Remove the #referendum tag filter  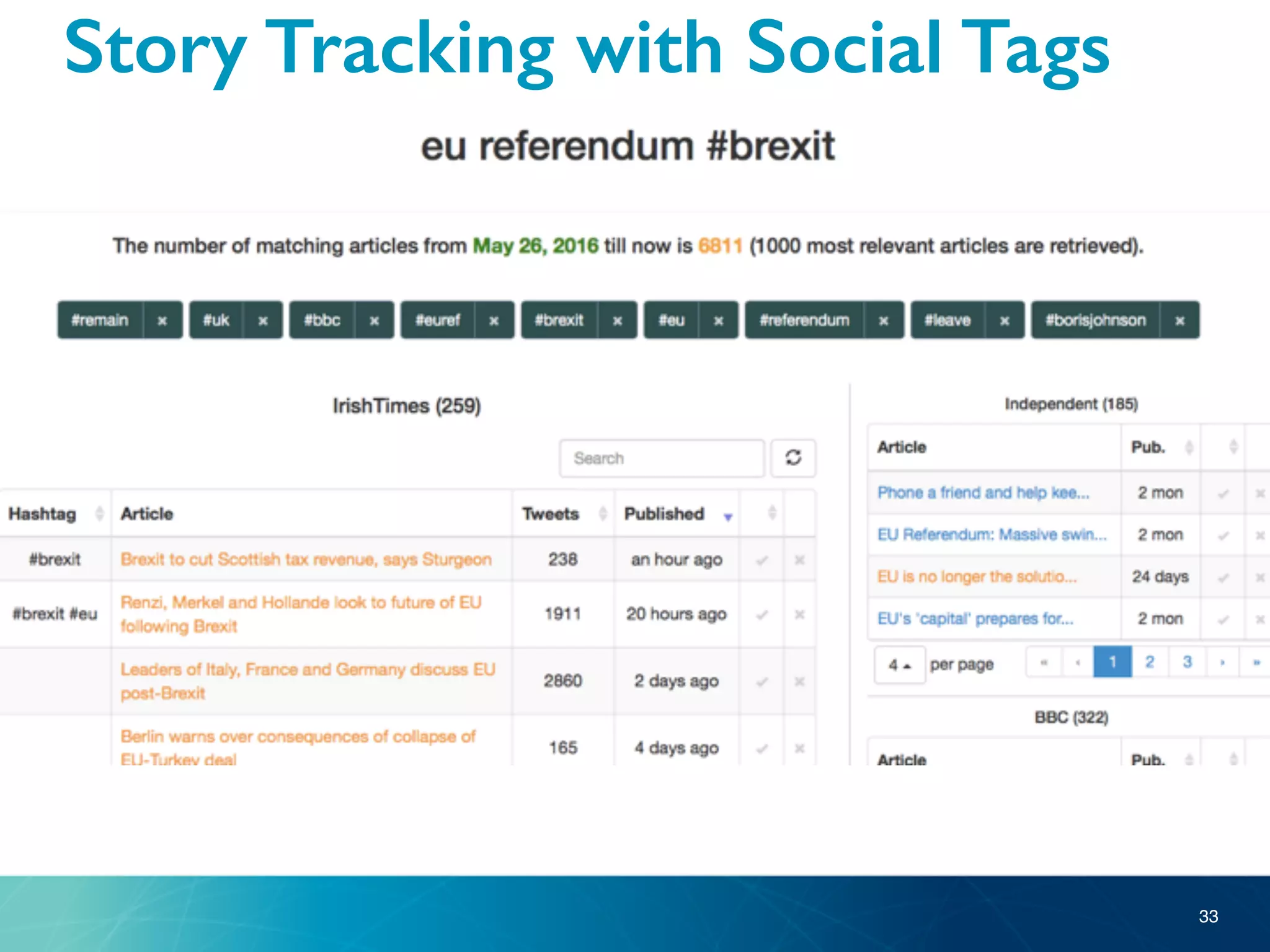[x=884, y=320]
